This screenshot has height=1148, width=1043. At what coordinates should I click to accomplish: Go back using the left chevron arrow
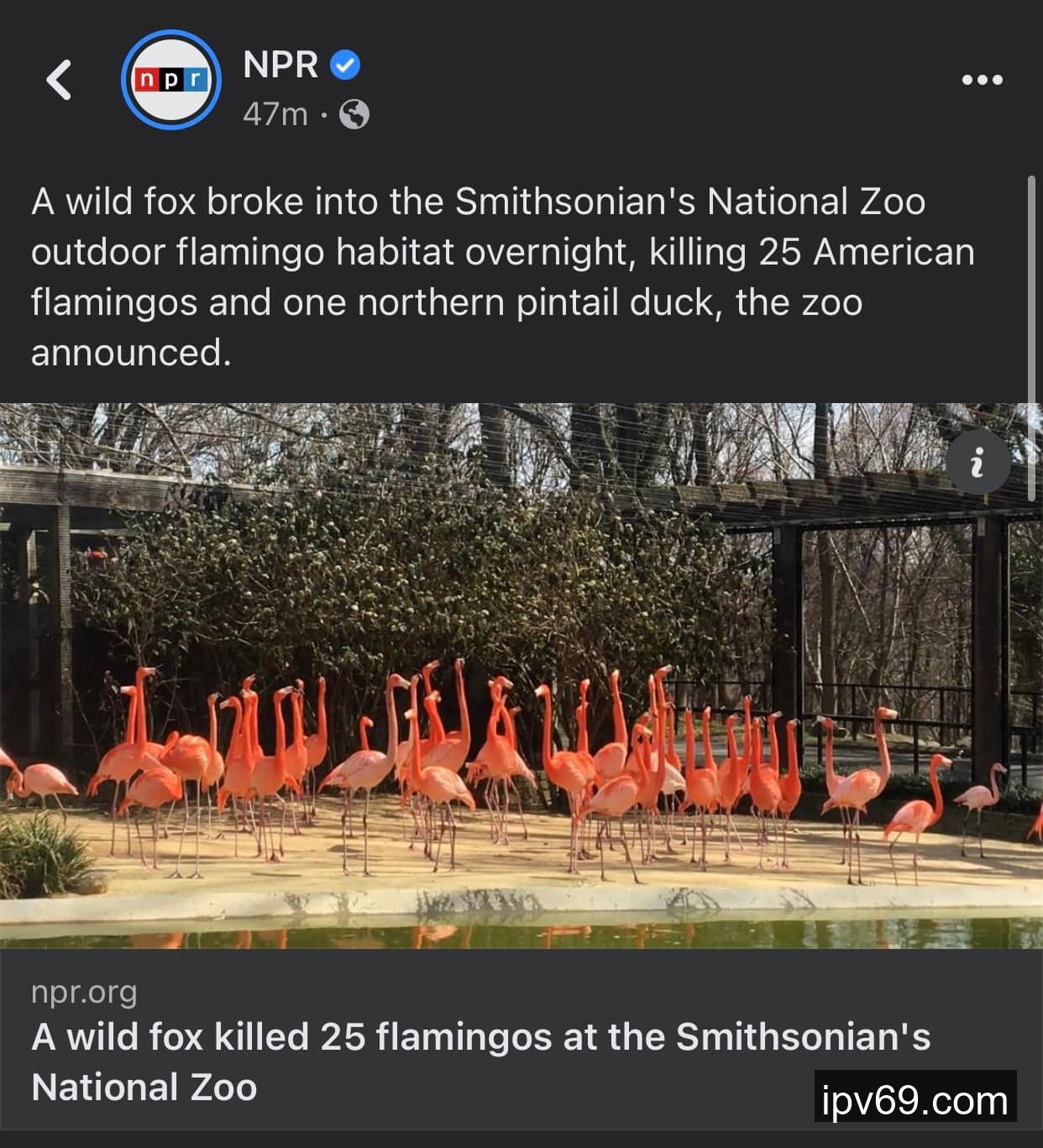tap(59, 80)
